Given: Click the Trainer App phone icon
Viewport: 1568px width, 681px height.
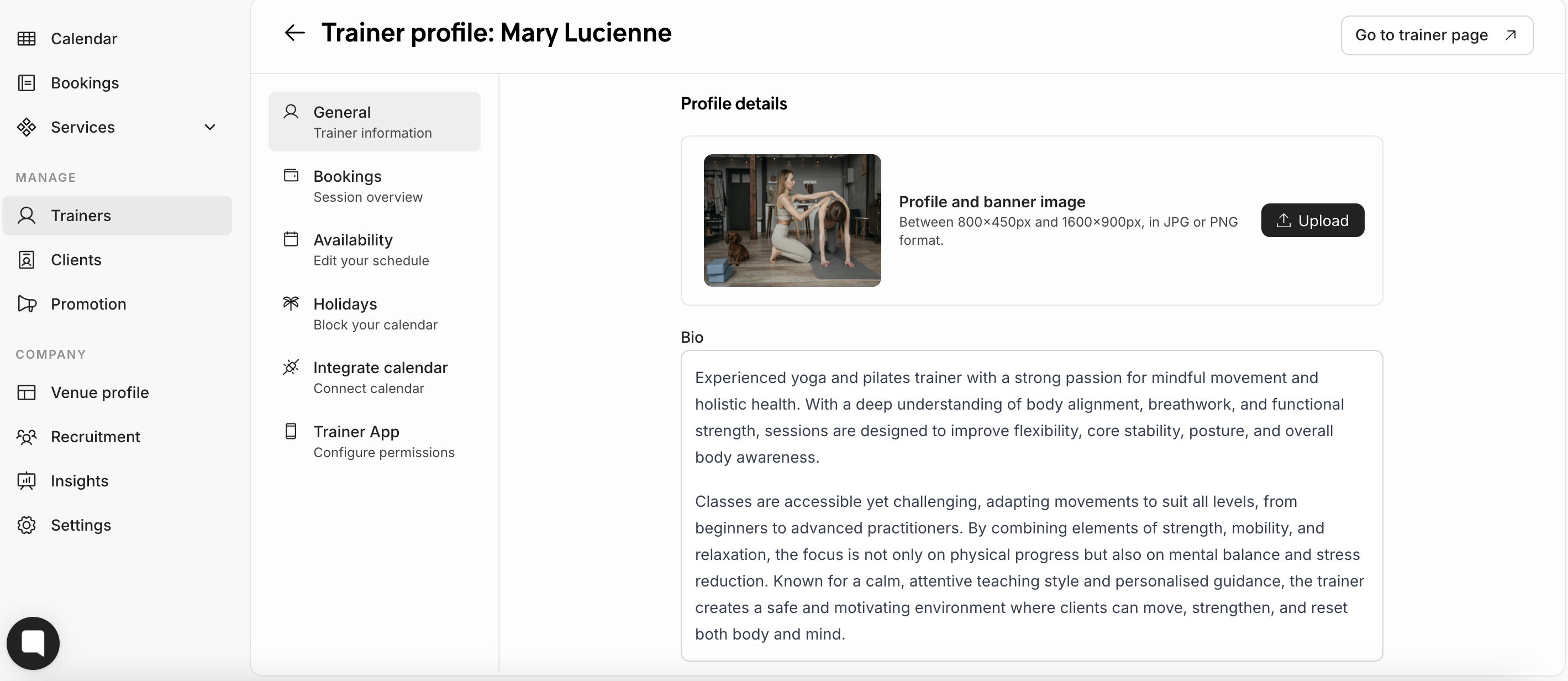Looking at the screenshot, I should click(x=291, y=431).
